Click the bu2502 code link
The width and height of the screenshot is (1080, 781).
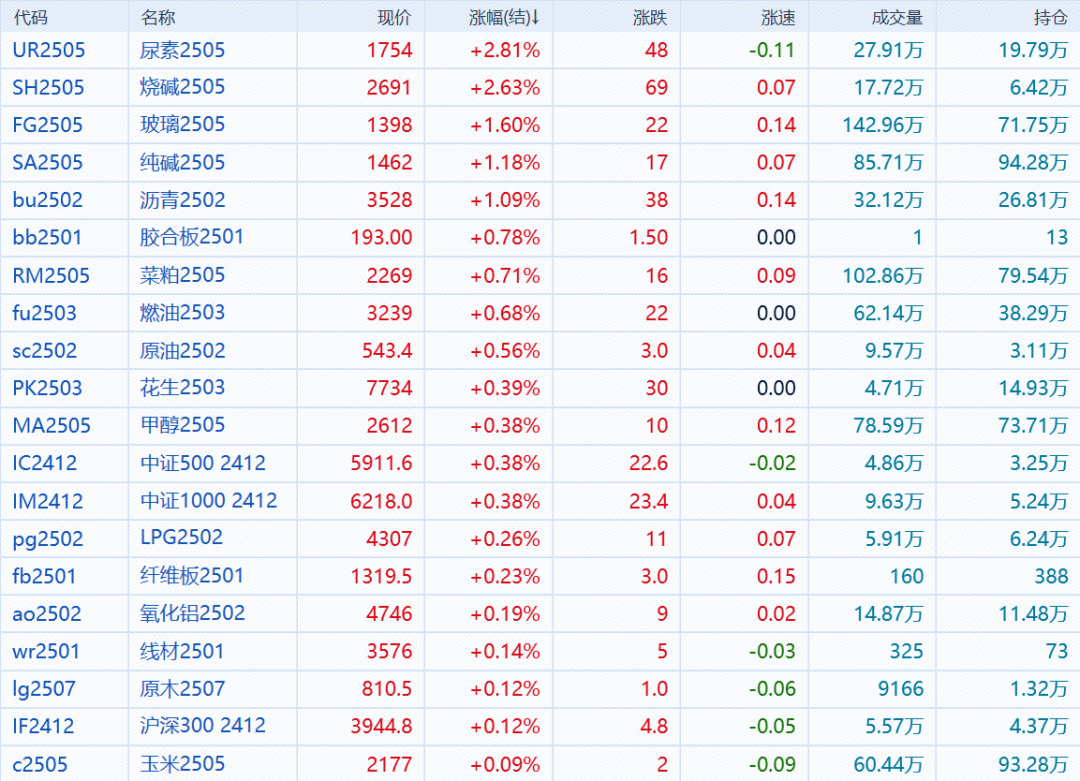(47, 200)
